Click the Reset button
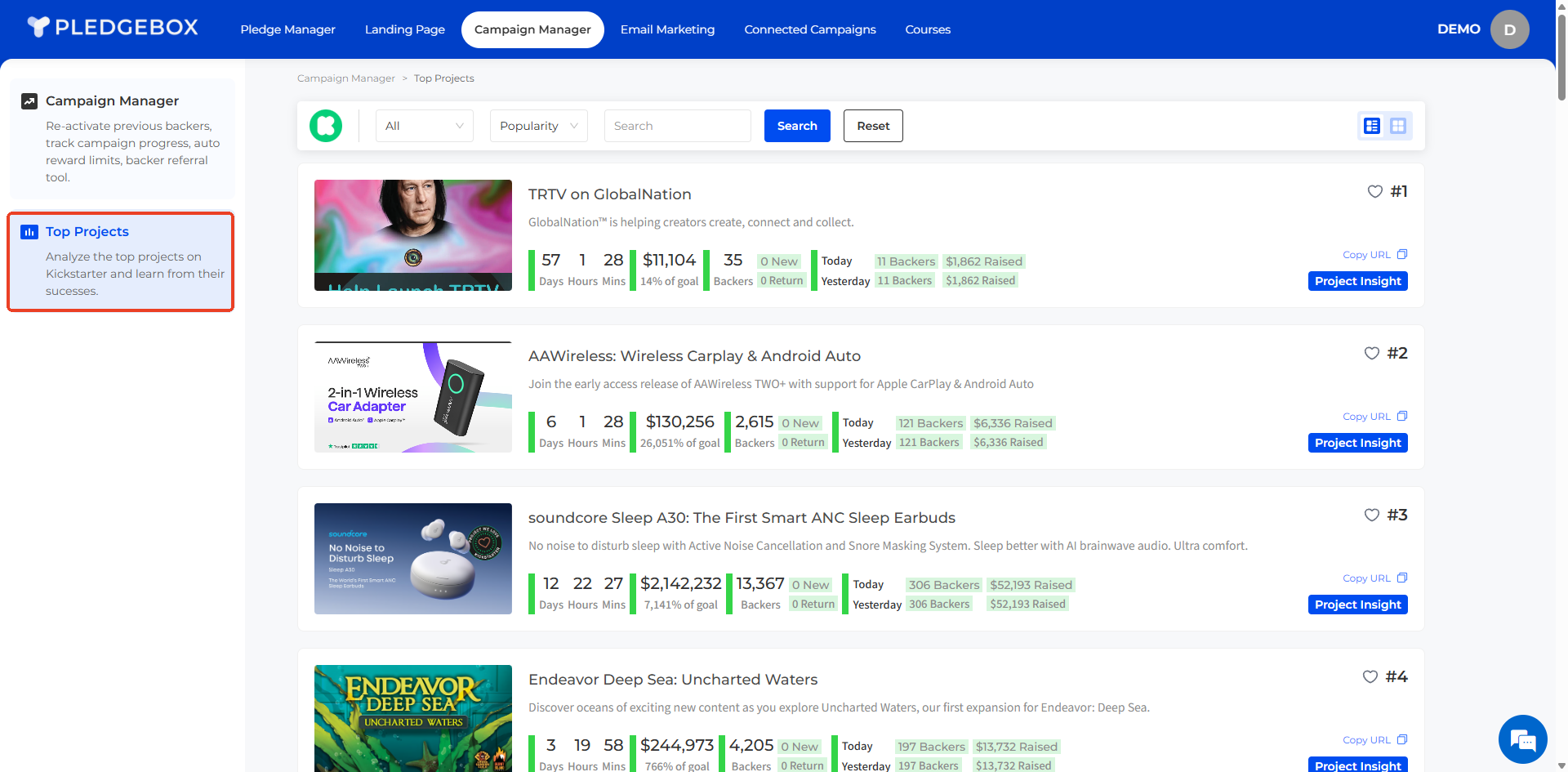This screenshot has height=772, width=1568. pos(873,126)
